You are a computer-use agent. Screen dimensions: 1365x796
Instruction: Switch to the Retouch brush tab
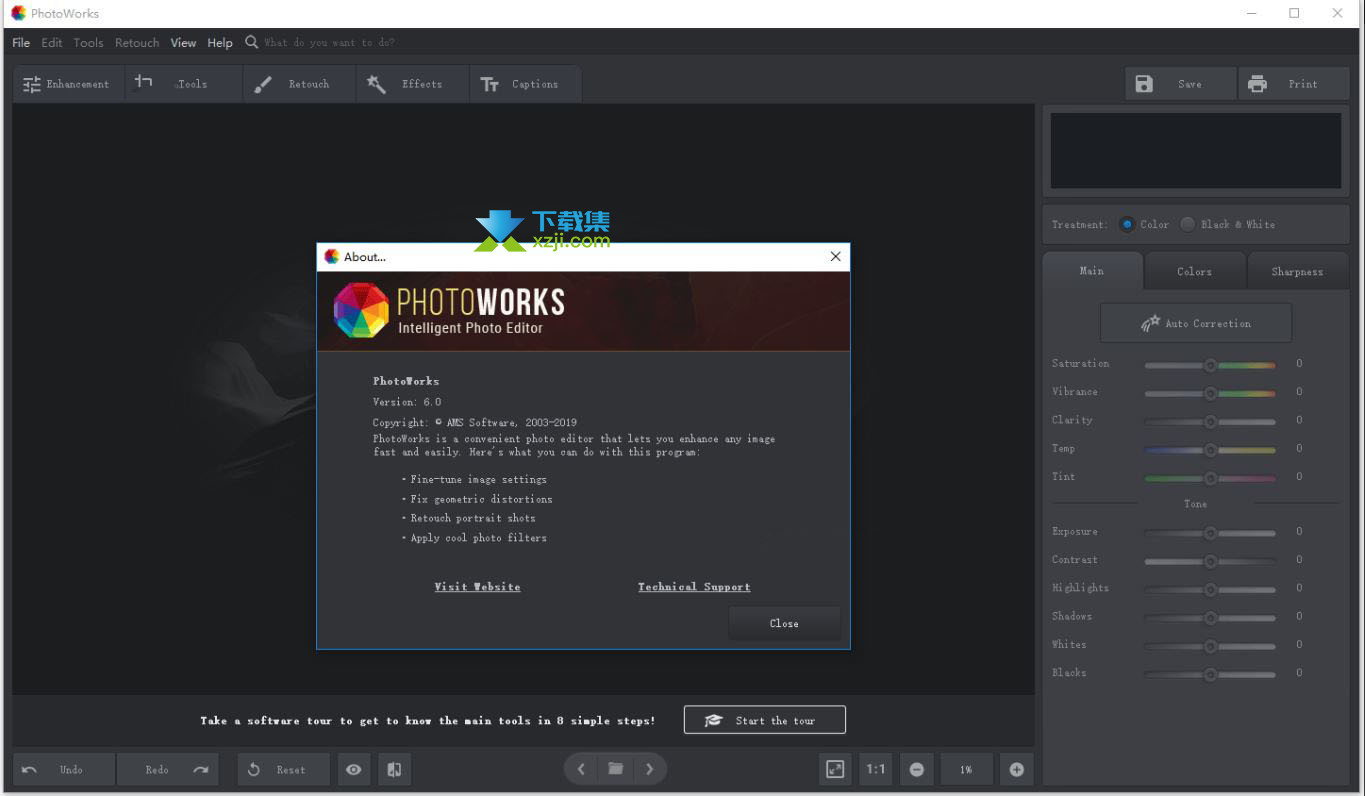[298, 84]
